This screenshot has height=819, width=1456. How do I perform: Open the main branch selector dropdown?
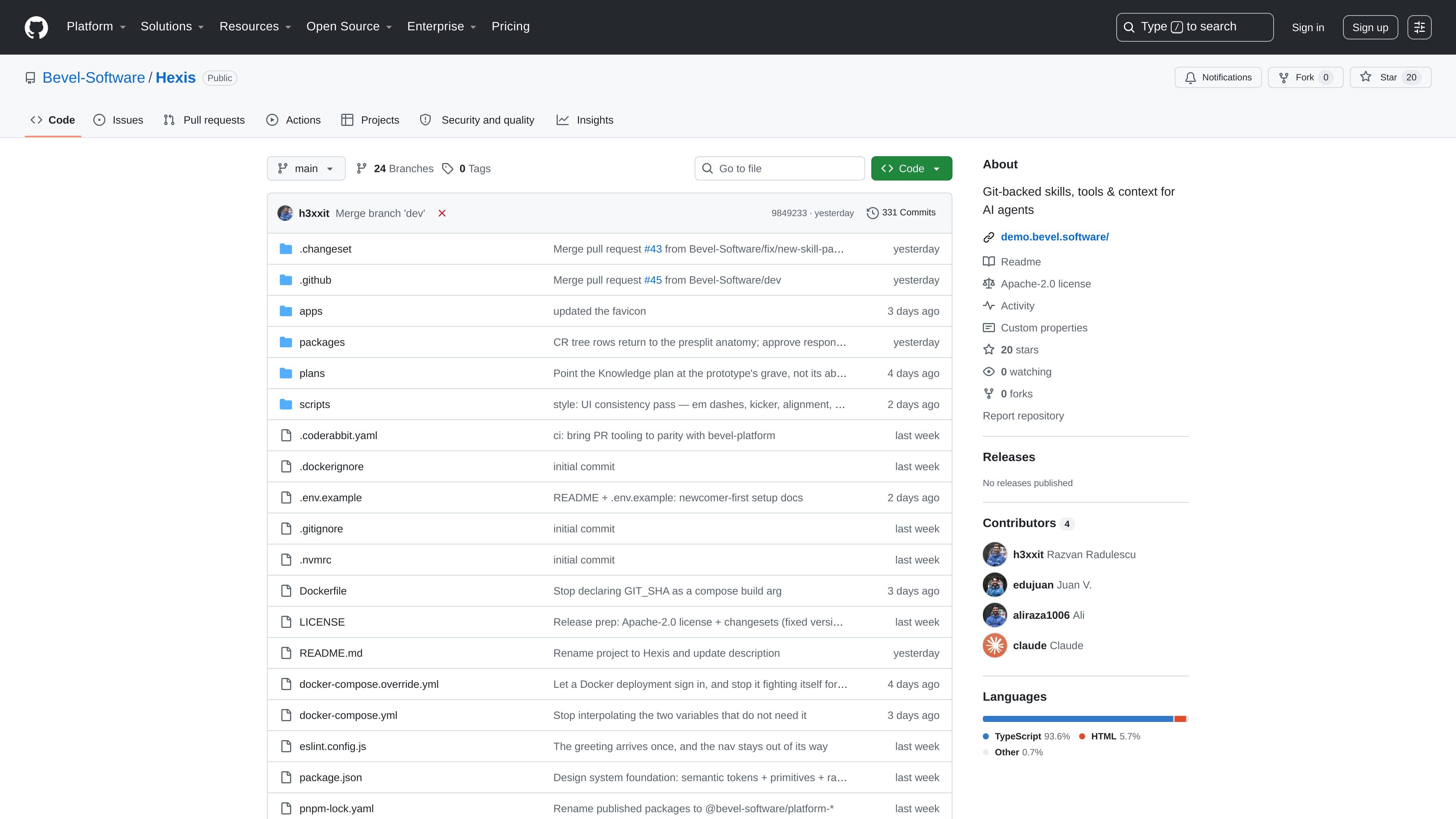tap(306, 168)
